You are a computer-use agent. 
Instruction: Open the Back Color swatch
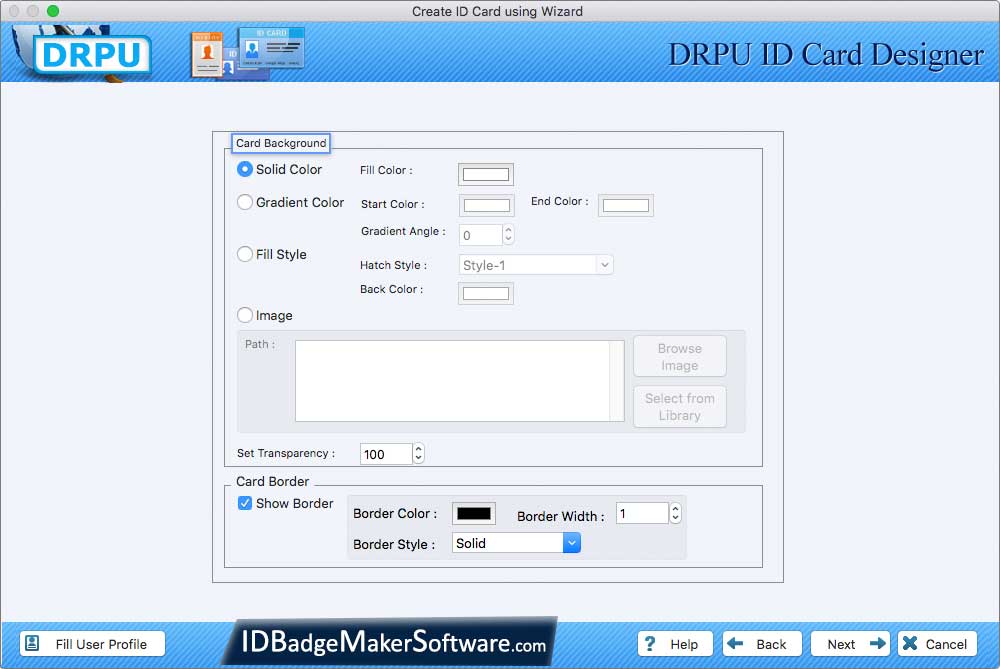click(x=486, y=293)
